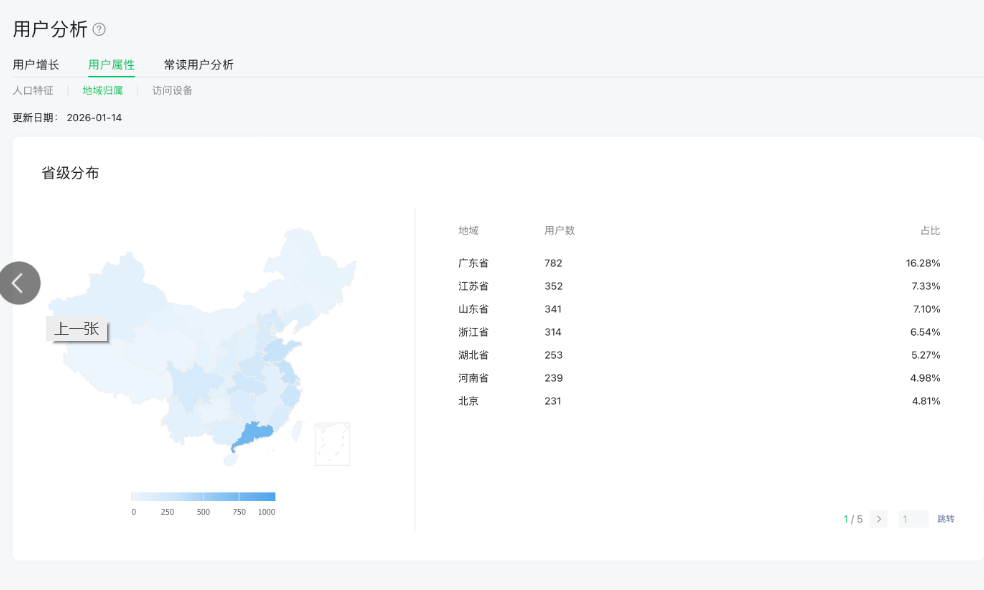
Task: Click the map color legend gradient bar
Action: [x=203, y=496]
